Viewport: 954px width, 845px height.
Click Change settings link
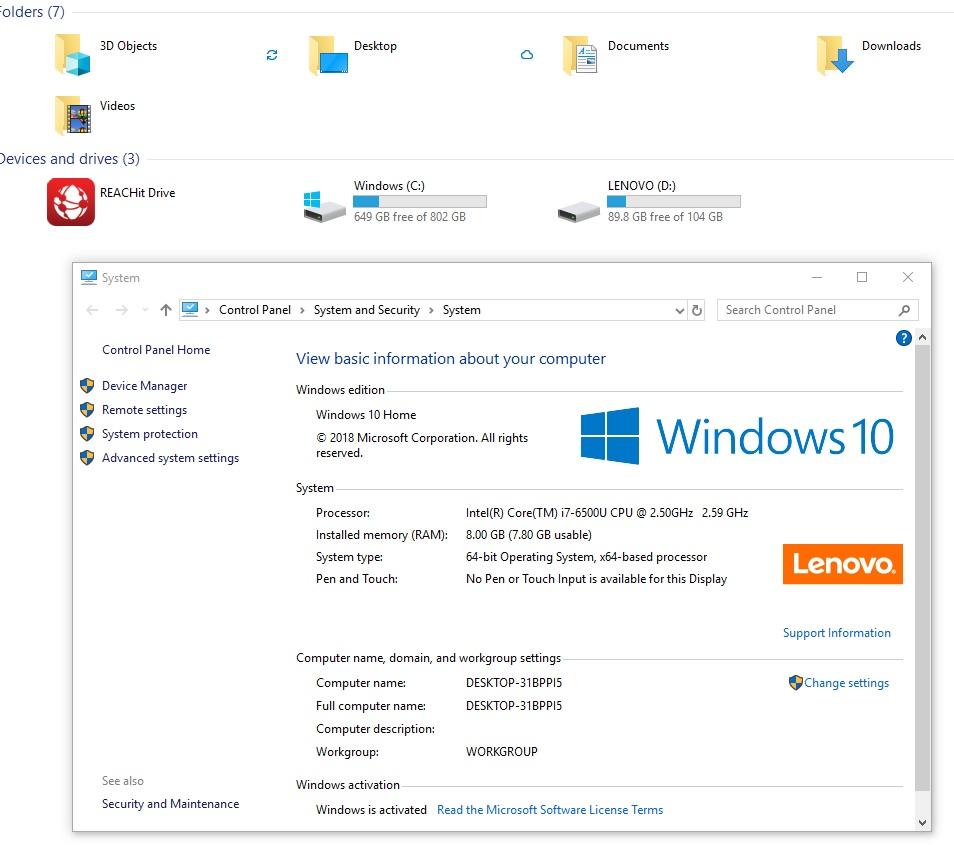[x=846, y=683]
